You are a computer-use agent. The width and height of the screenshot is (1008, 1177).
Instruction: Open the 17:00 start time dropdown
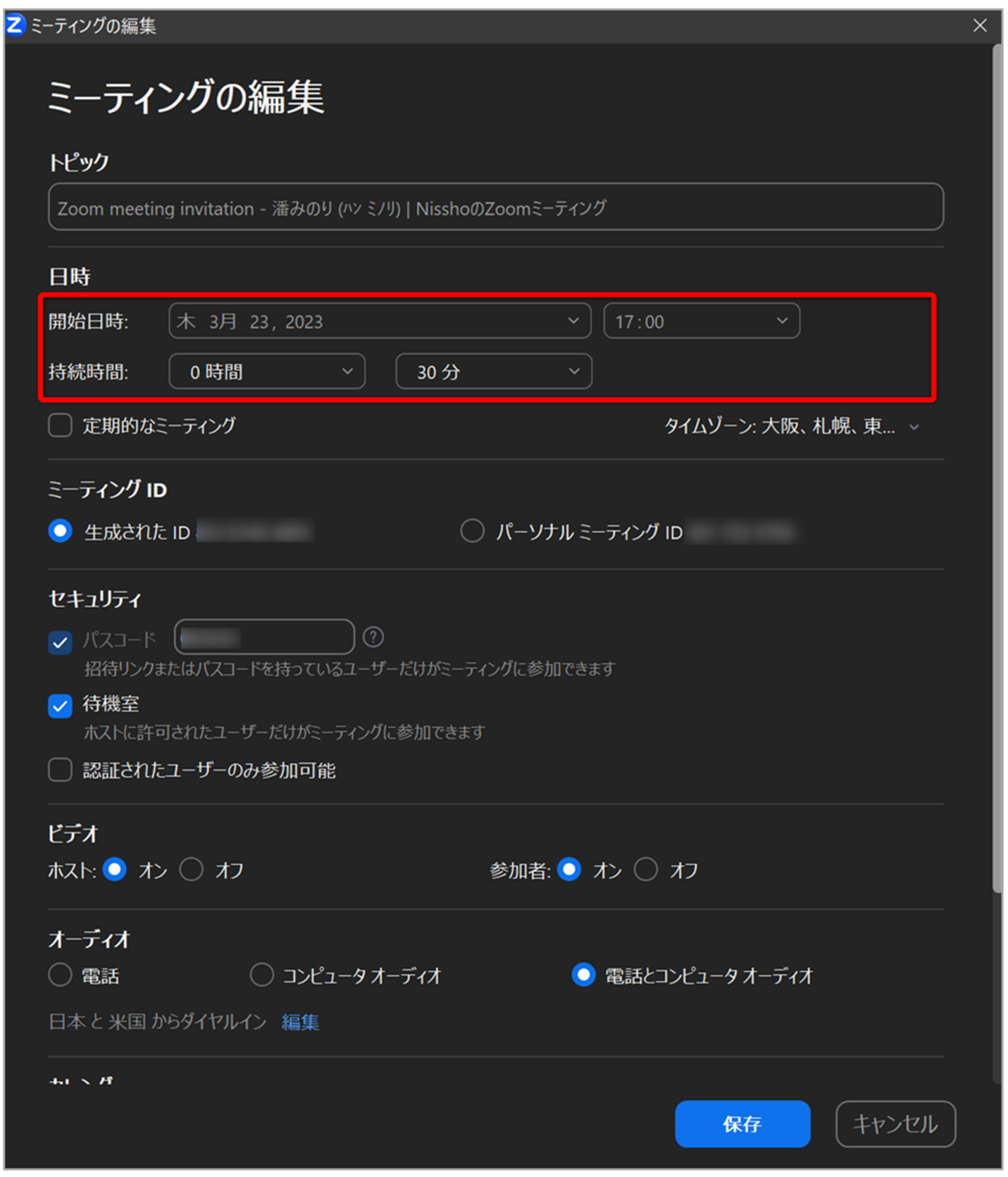(702, 321)
